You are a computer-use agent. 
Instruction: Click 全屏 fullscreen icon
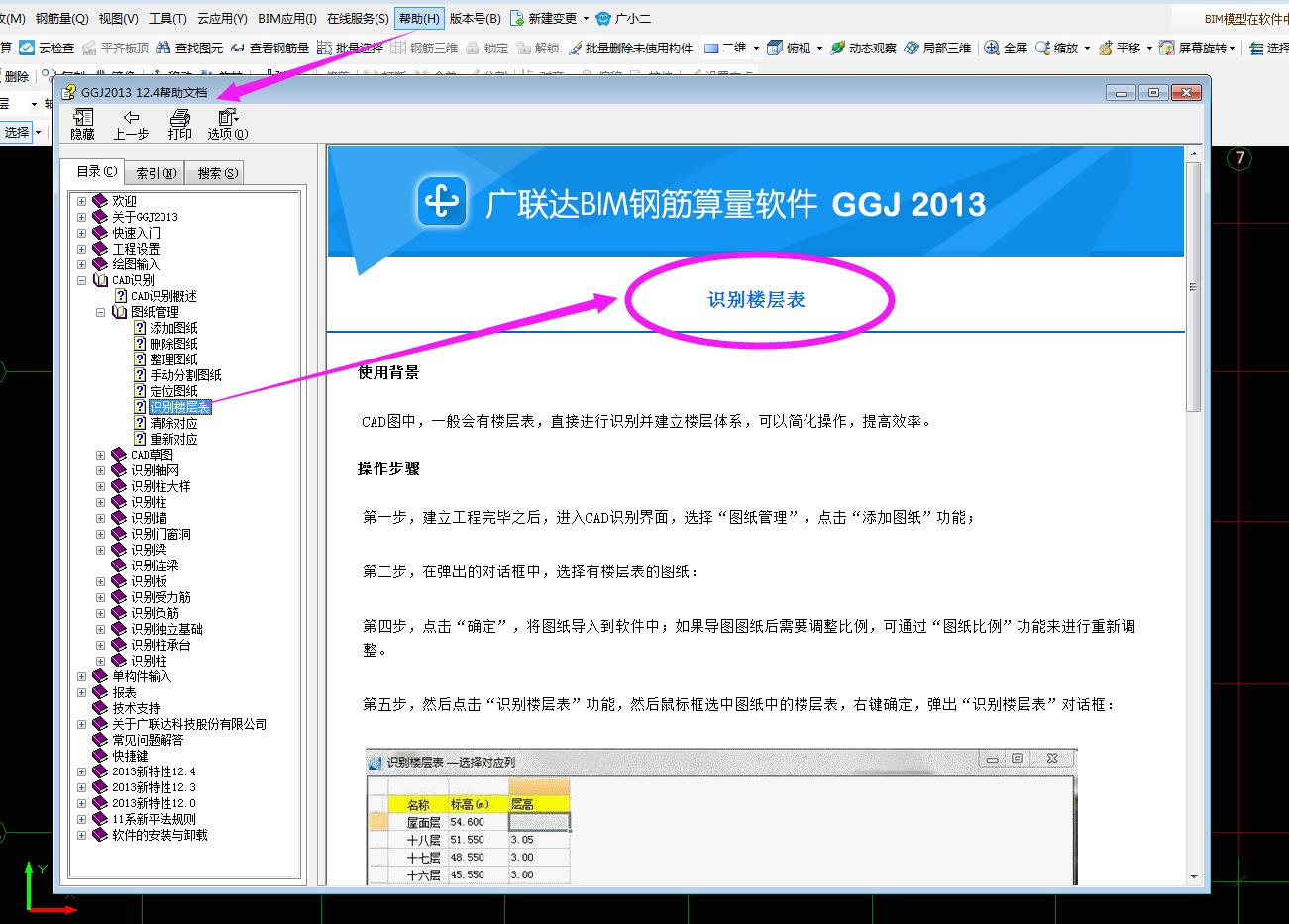click(992, 48)
